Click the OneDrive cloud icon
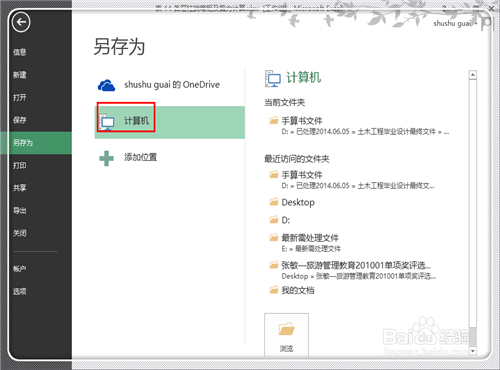 click(x=106, y=85)
